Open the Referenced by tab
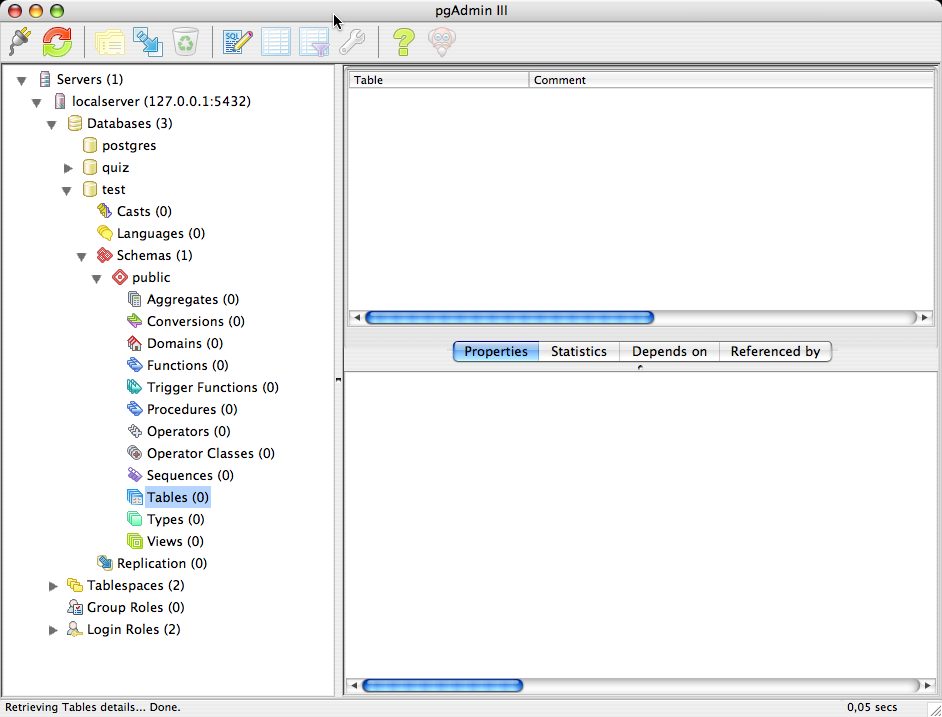Viewport: 942px width, 717px height. click(x=774, y=351)
